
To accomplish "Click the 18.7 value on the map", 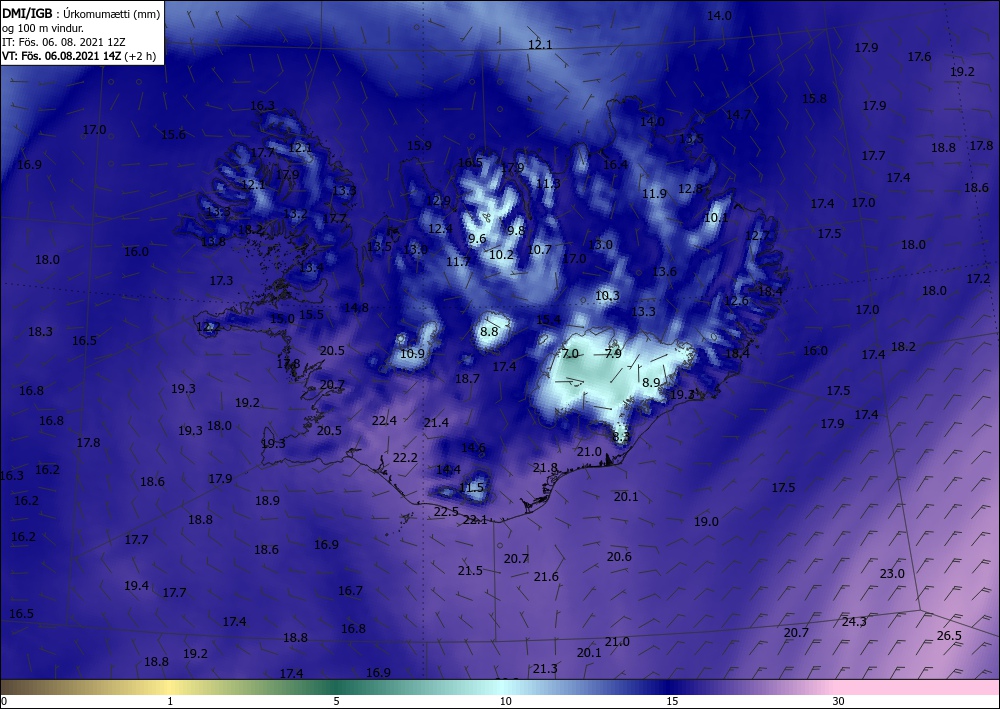I will (x=467, y=379).
